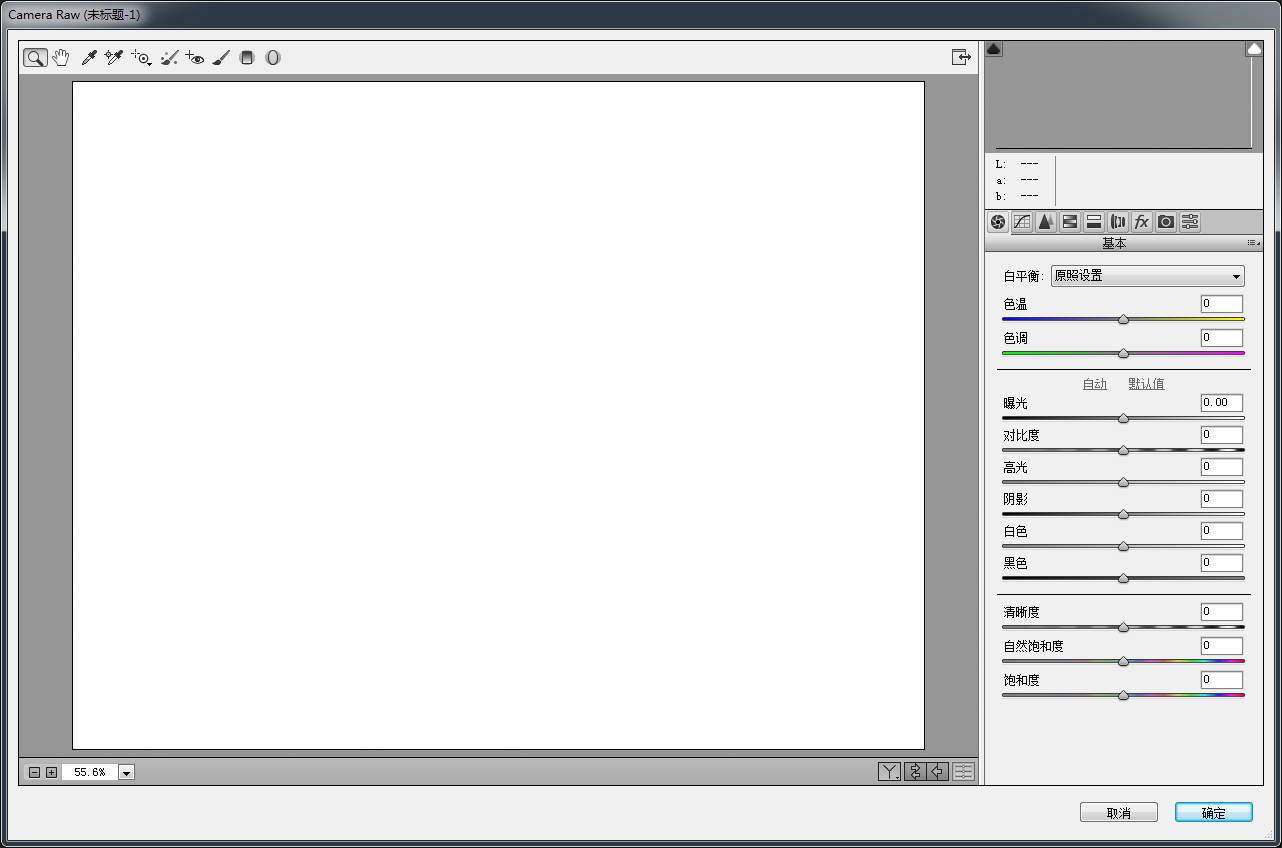Open the before/after Y view options

coord(889,771)
